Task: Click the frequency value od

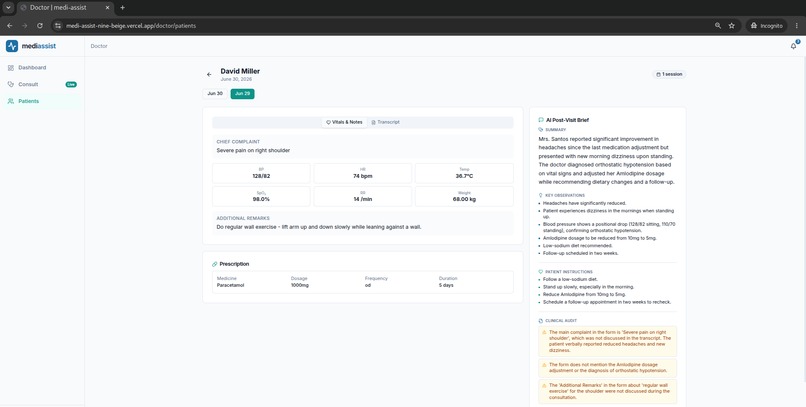Action: click(x=368, y=285)
